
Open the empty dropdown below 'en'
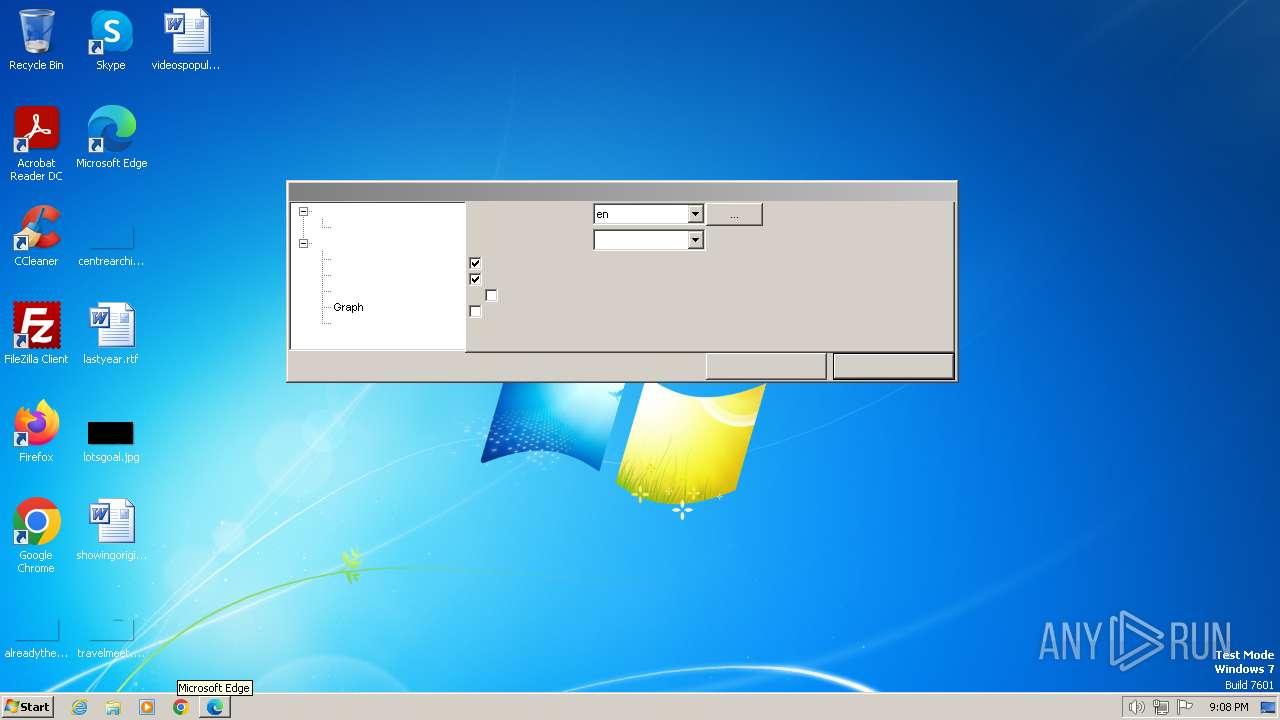(x=695, y=240)
